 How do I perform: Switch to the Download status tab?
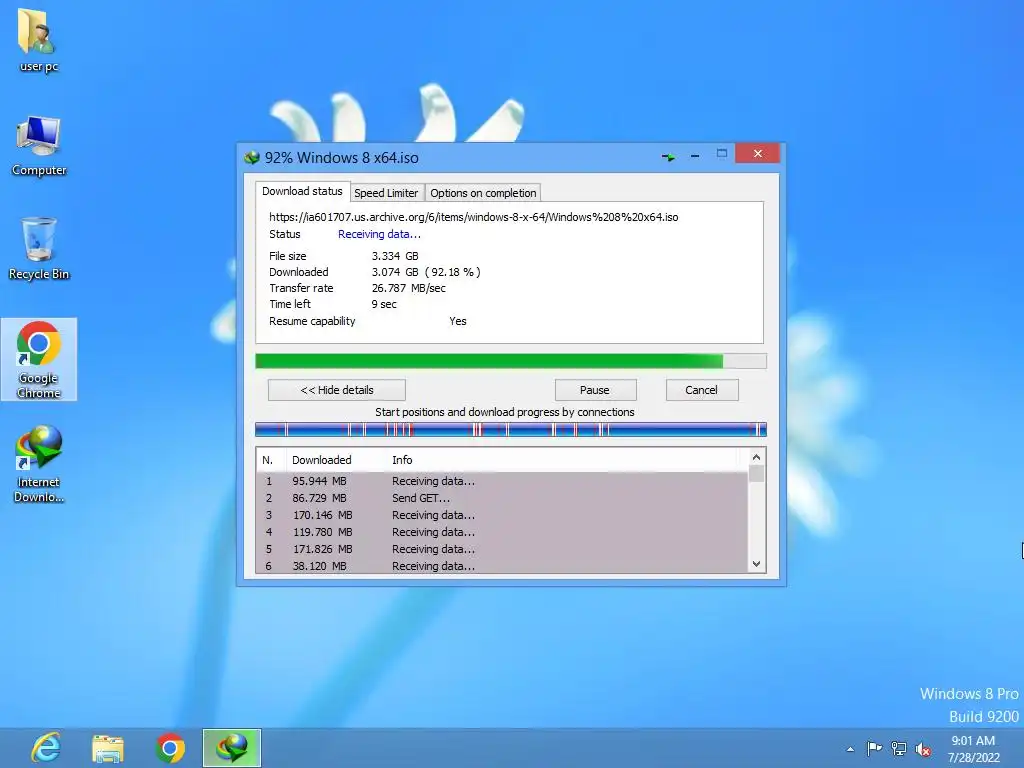pos(302,191)
